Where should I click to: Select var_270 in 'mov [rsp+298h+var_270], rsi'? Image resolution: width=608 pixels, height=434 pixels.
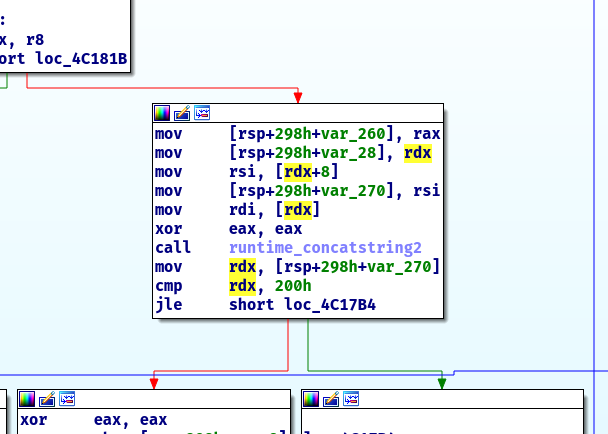pos(353,191)
